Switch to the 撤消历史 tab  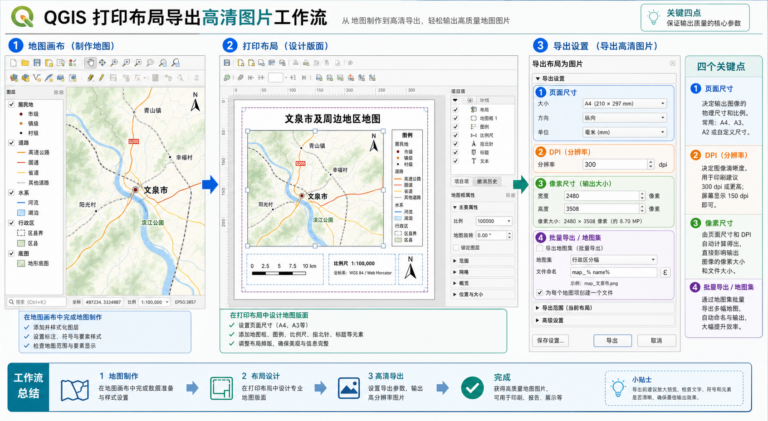point(486,181)
